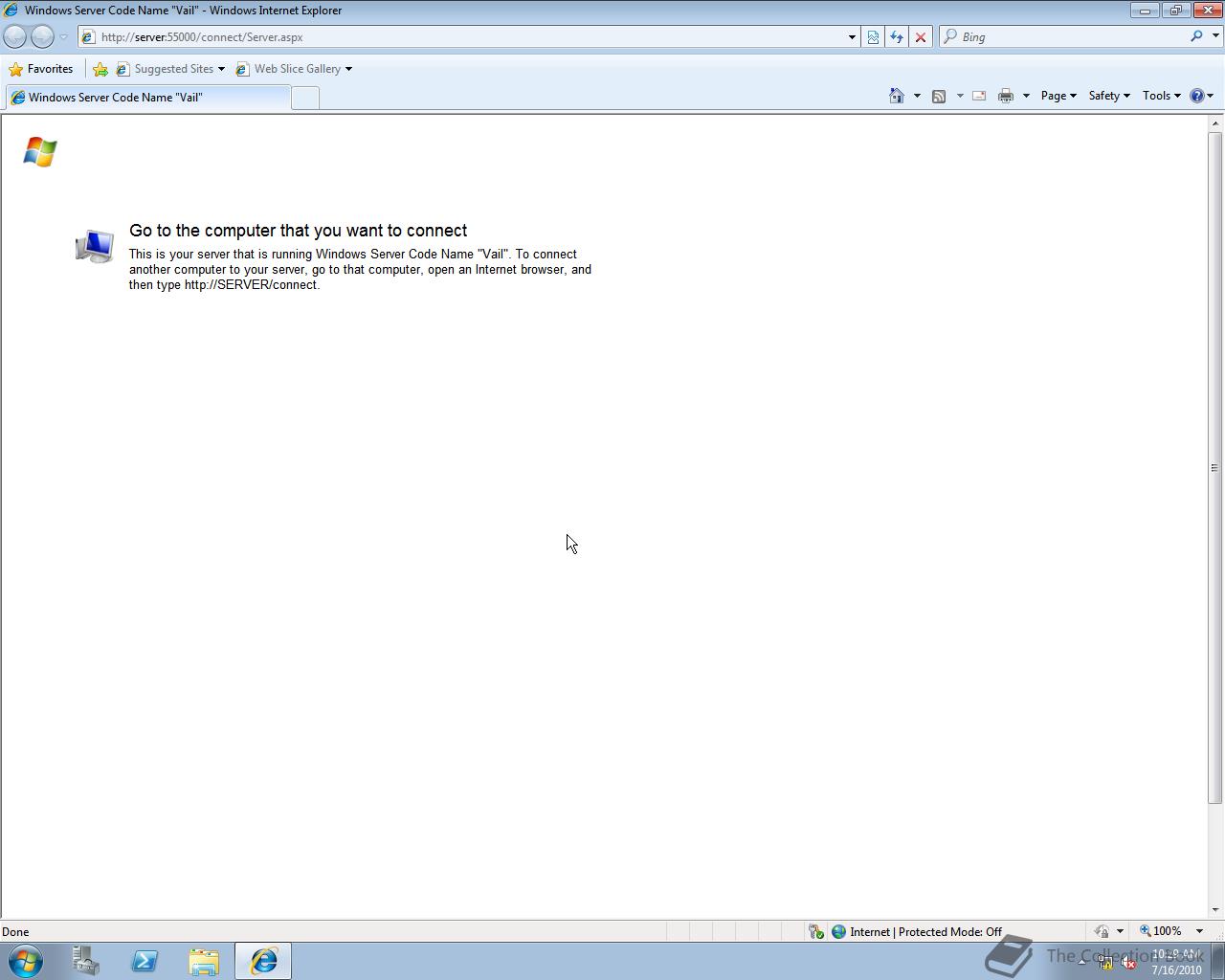Click the Home page icon

pyautogui.click(x=897, y=96)
